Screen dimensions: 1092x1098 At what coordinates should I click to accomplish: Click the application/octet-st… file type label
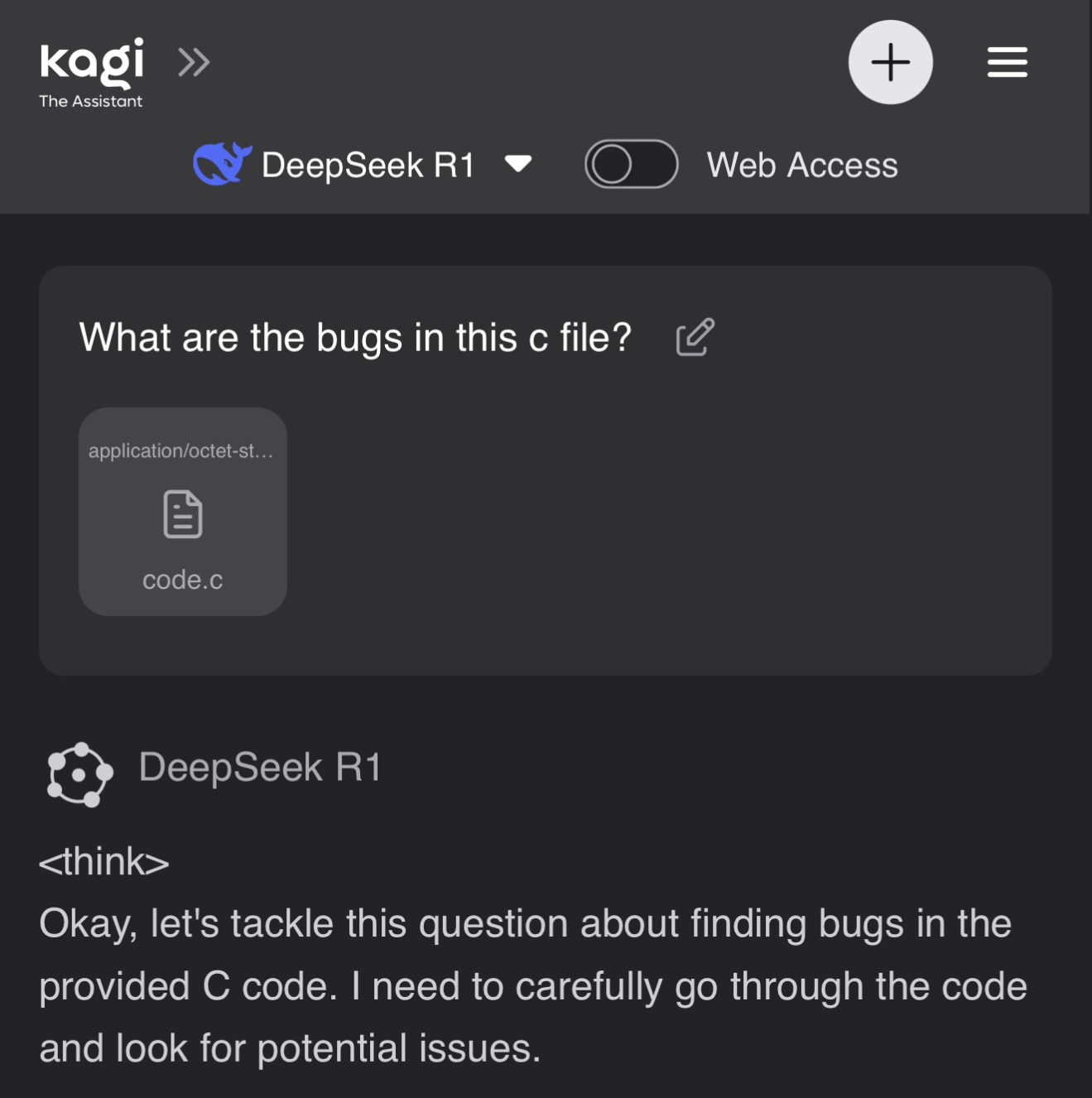pyautogui.click(x=180, y=451)
